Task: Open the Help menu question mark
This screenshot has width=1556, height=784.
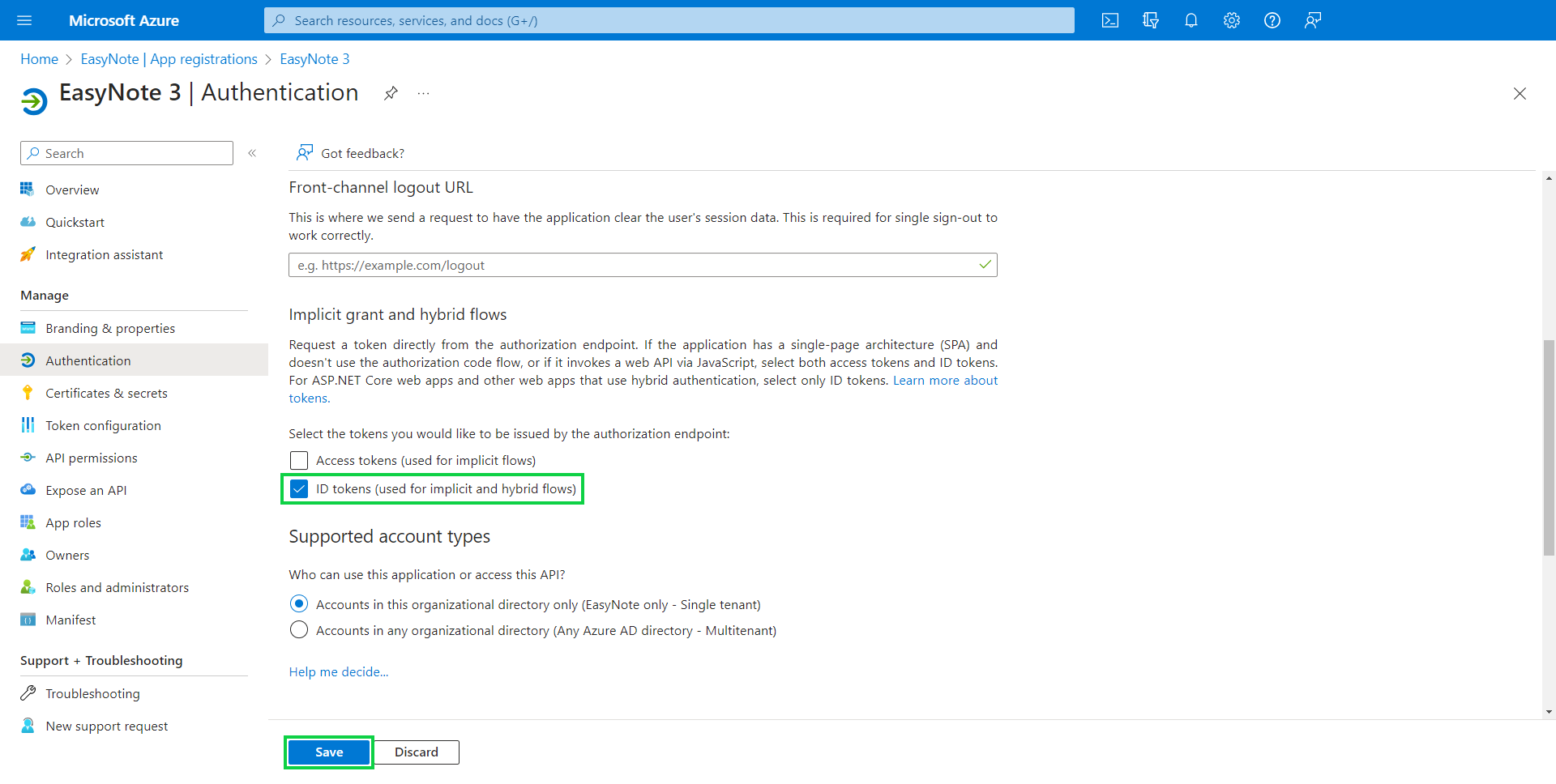Action: [1272, 20]
